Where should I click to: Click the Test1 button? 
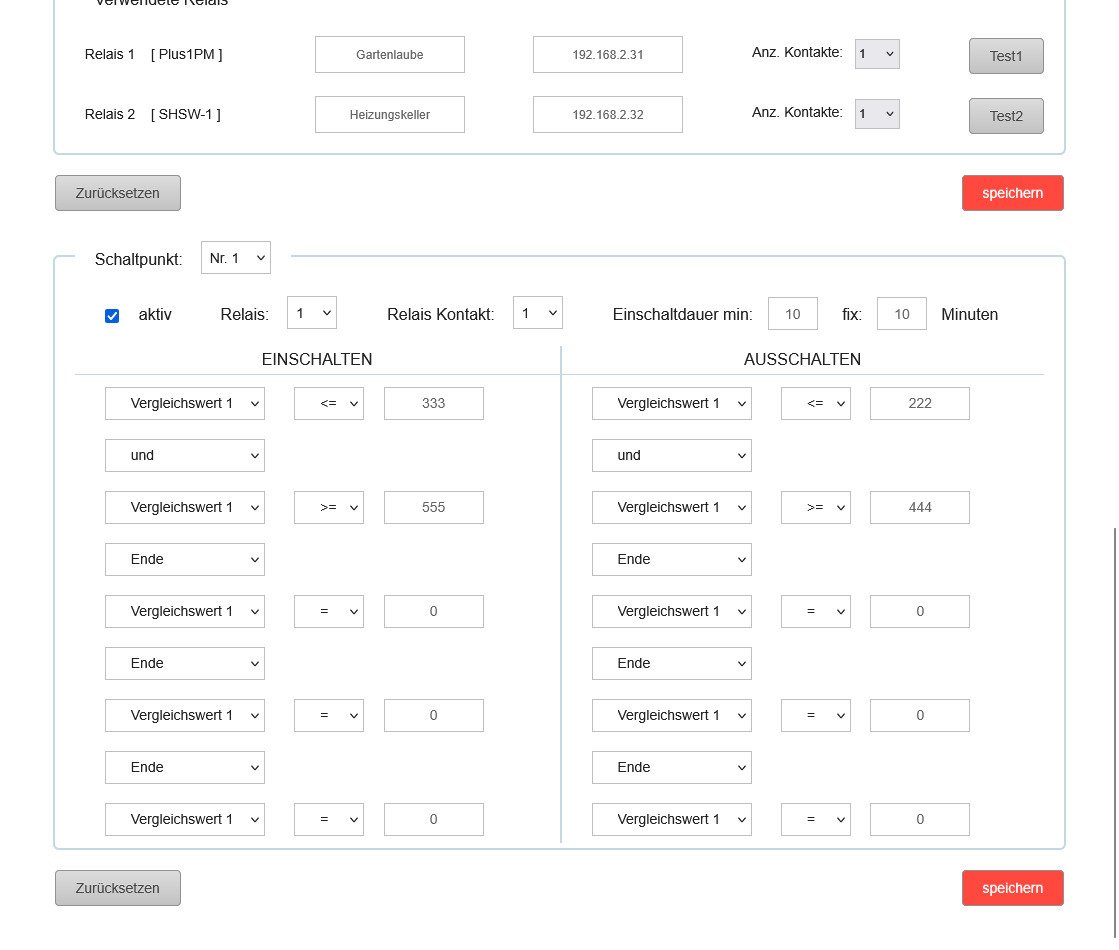point(1005,56)
